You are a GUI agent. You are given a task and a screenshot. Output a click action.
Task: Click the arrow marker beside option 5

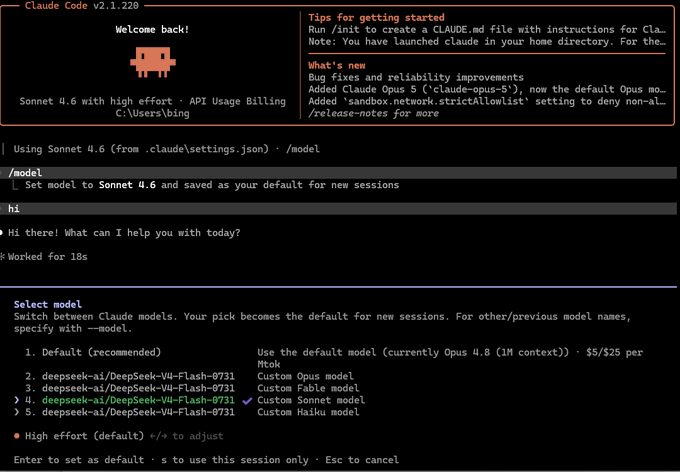tap(16, 412)
